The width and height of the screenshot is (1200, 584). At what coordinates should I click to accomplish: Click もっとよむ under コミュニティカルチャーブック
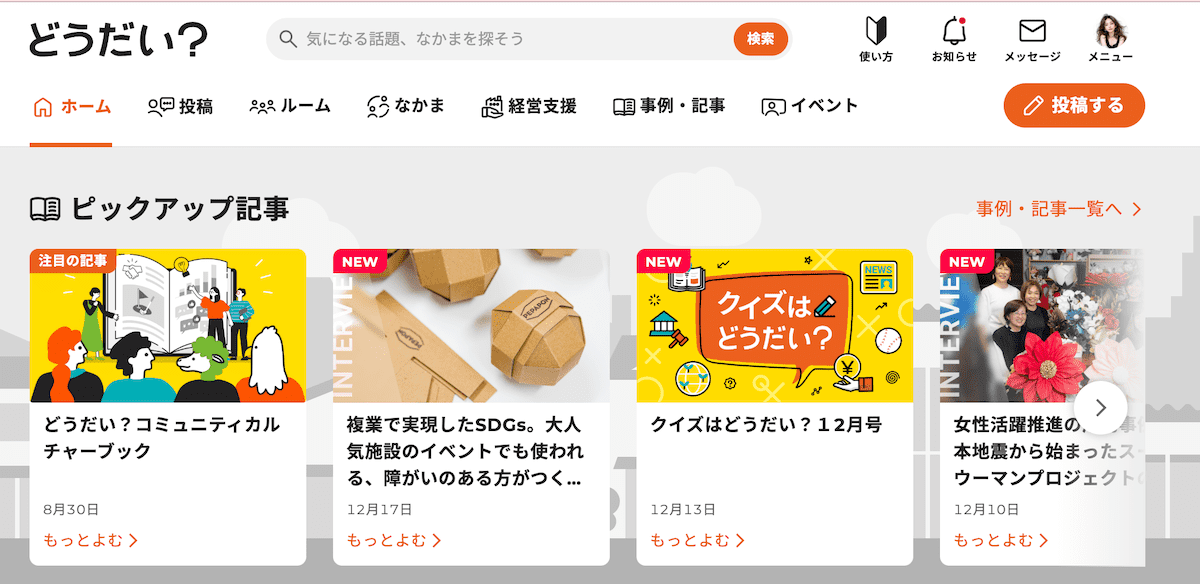(91, 541)
